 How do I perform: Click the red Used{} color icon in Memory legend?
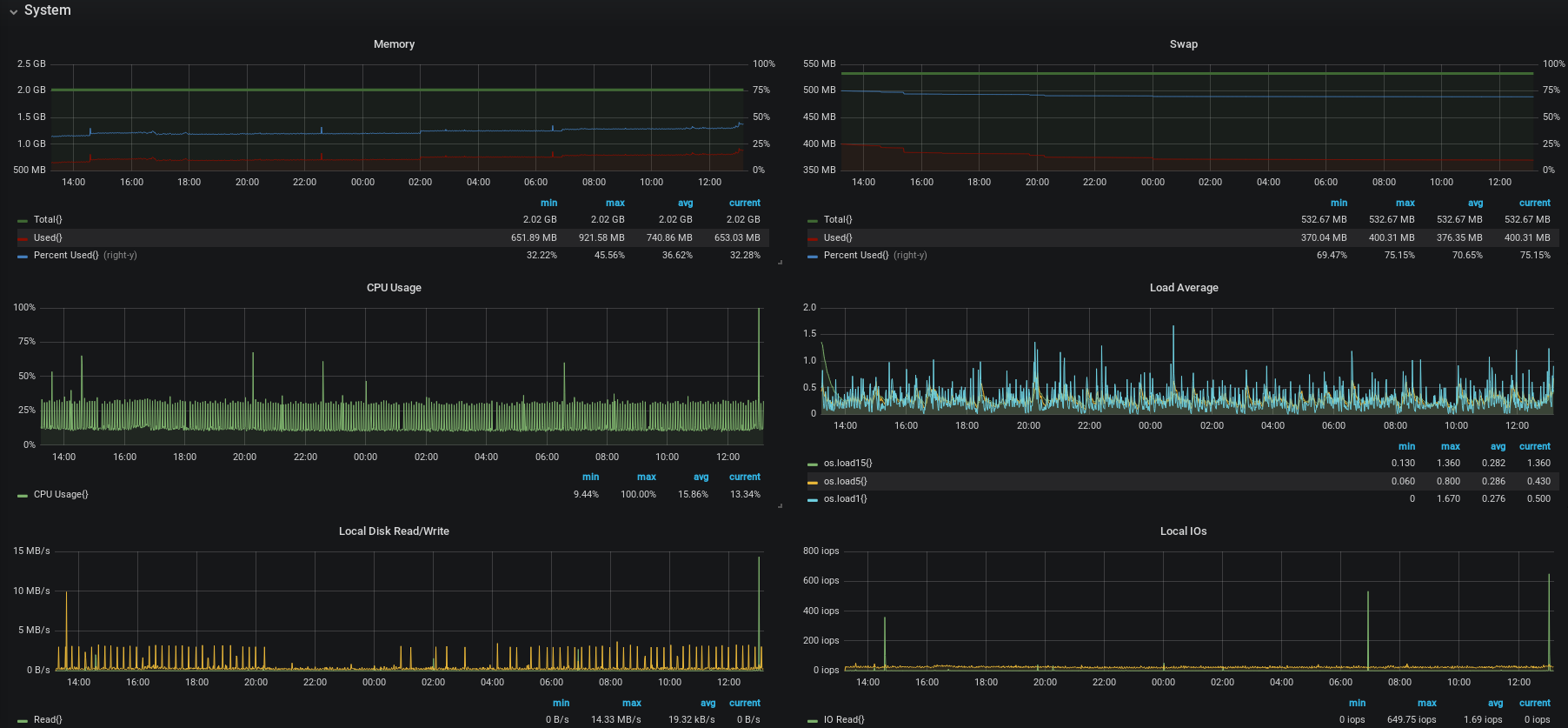point(23,238)
